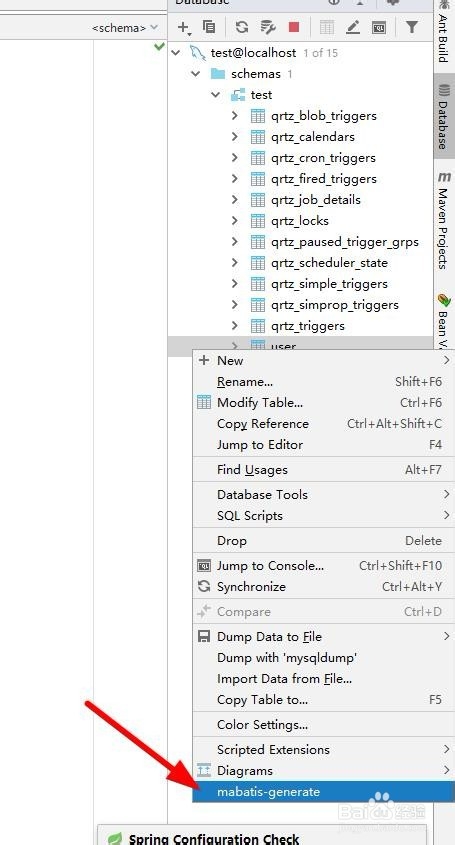Screen dimensions: 455x845
Task: Select qrtz_scheduler_state table name
Action: tap(329, 263)
